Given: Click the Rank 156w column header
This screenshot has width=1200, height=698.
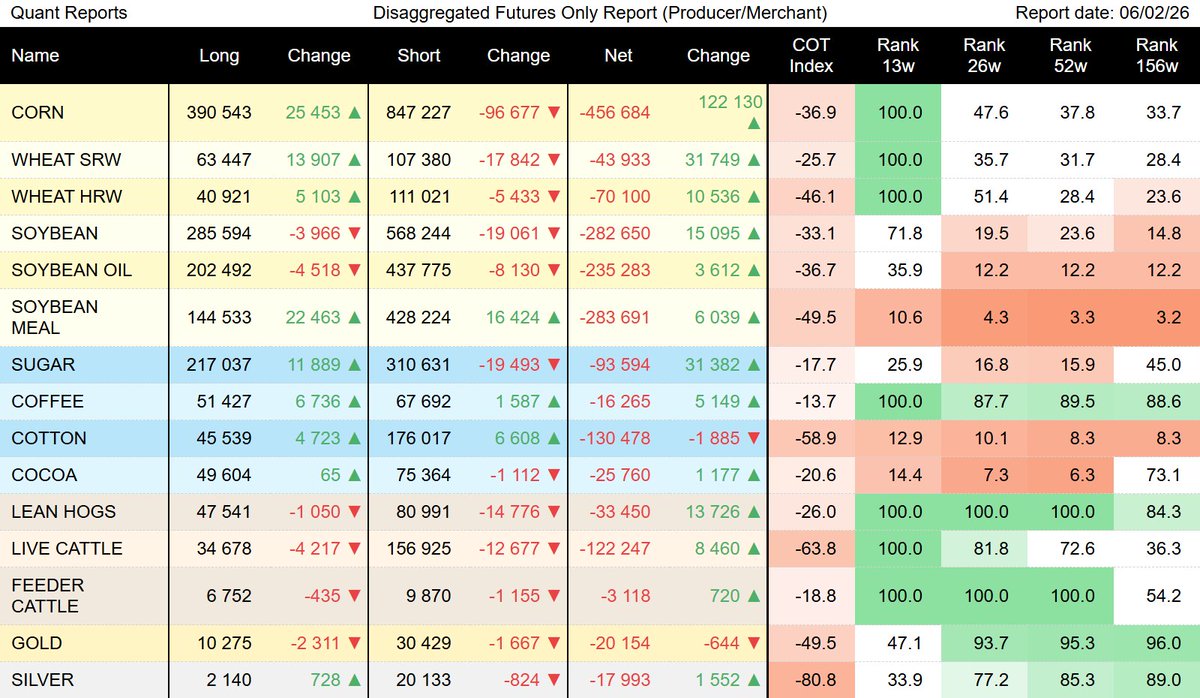Looking at the screenshot, I should 1157,56.
